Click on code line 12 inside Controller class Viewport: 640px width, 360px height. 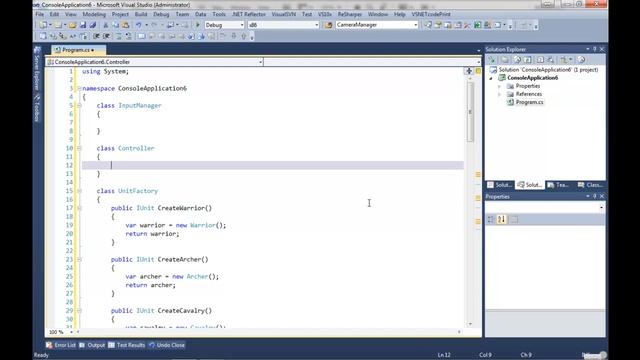tap(273, 165)
